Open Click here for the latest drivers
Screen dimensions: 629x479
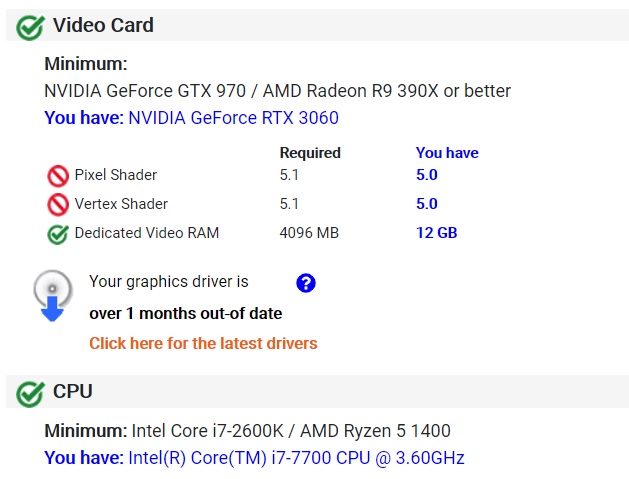pos(203,343)
